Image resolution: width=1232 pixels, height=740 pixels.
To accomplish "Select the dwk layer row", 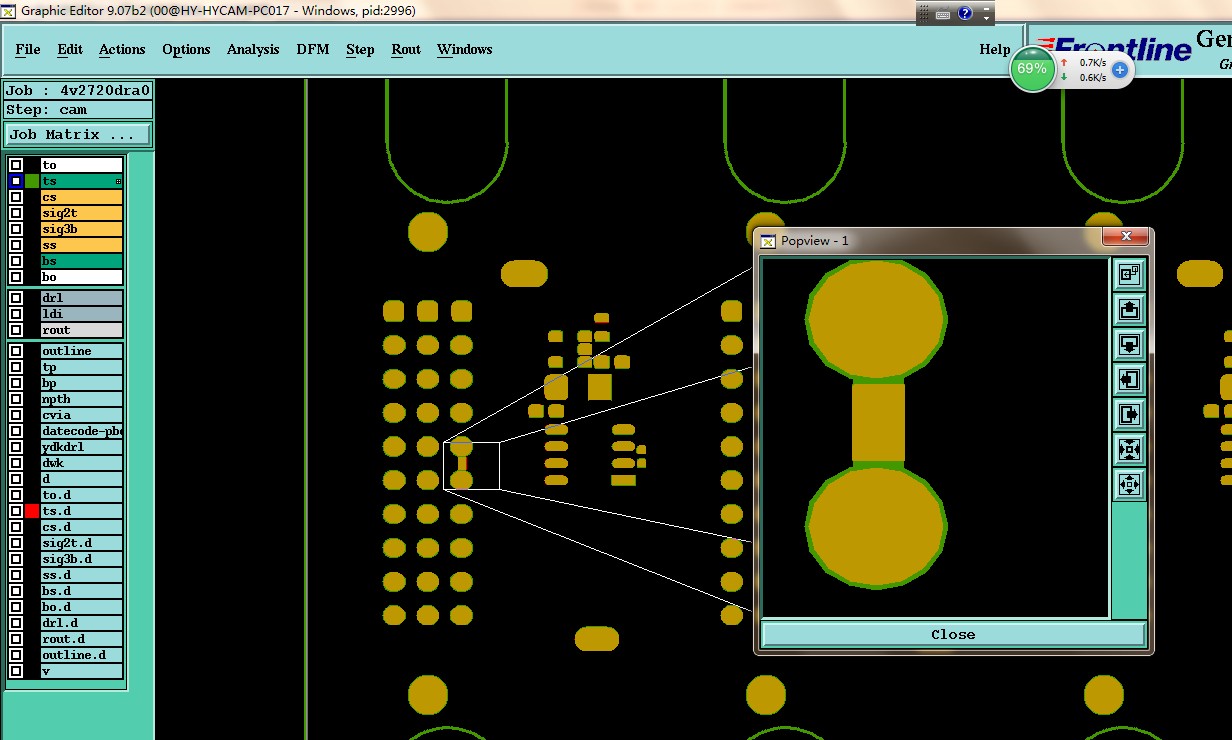I will (81, 463).
